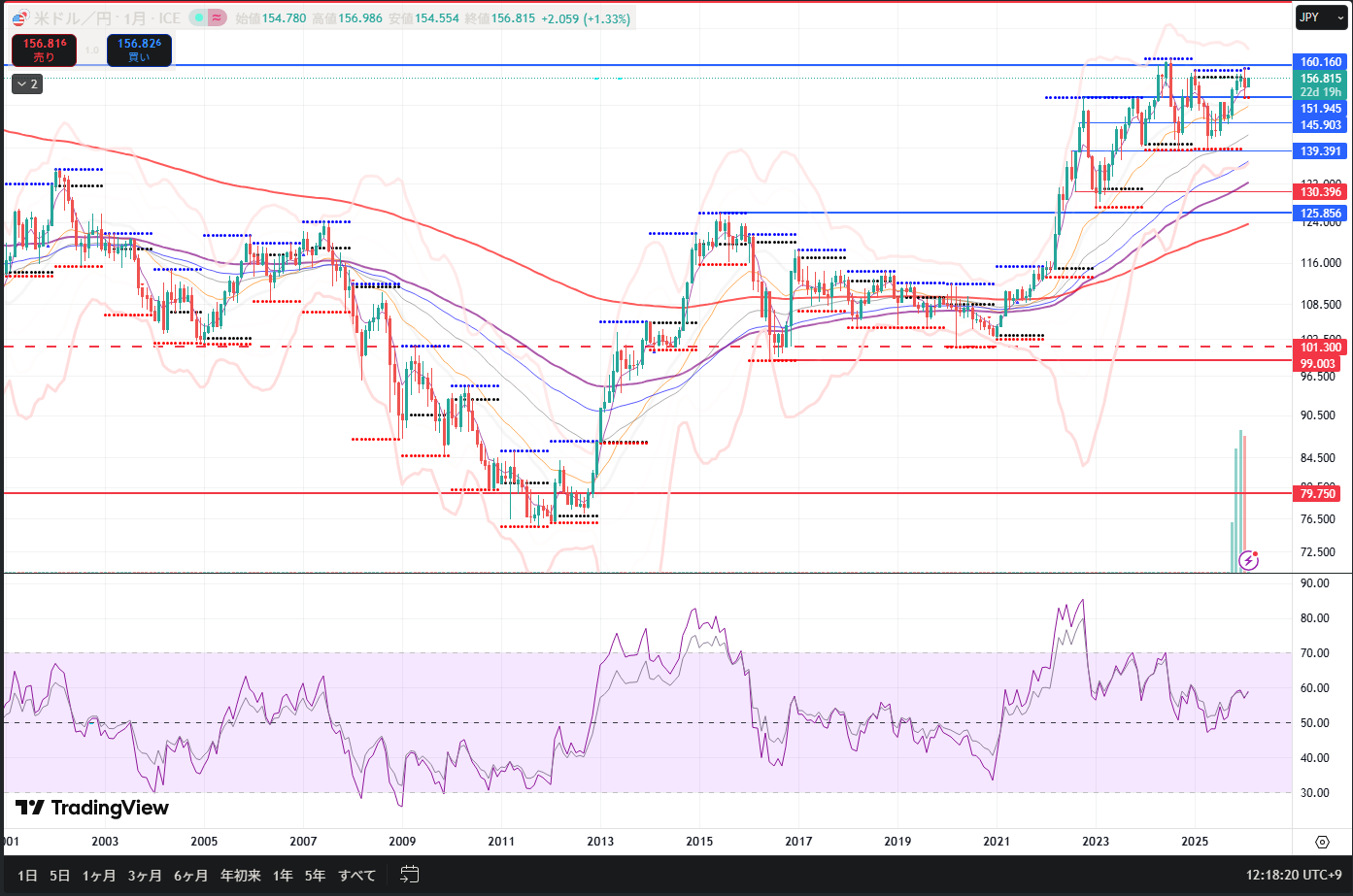Switch to the 年初来 range
This screenshot has width=1353, height=896.
[240, 876]
